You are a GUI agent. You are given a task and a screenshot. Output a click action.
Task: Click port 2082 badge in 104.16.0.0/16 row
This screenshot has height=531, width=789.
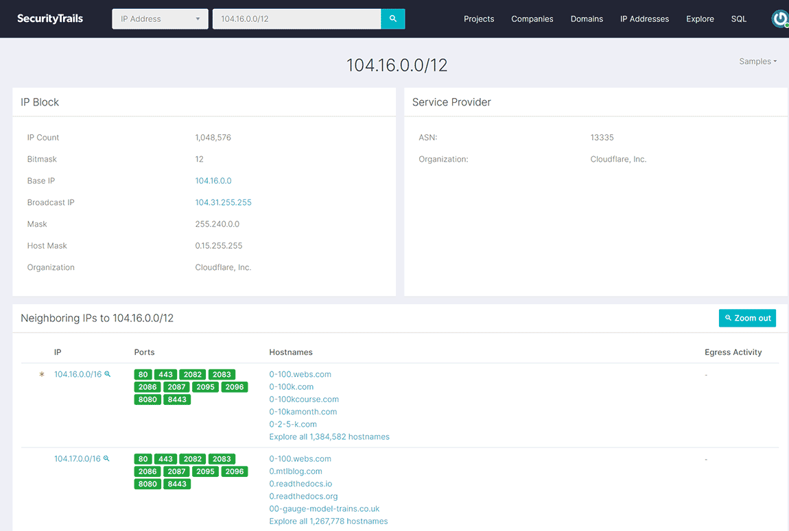[193, 374]
